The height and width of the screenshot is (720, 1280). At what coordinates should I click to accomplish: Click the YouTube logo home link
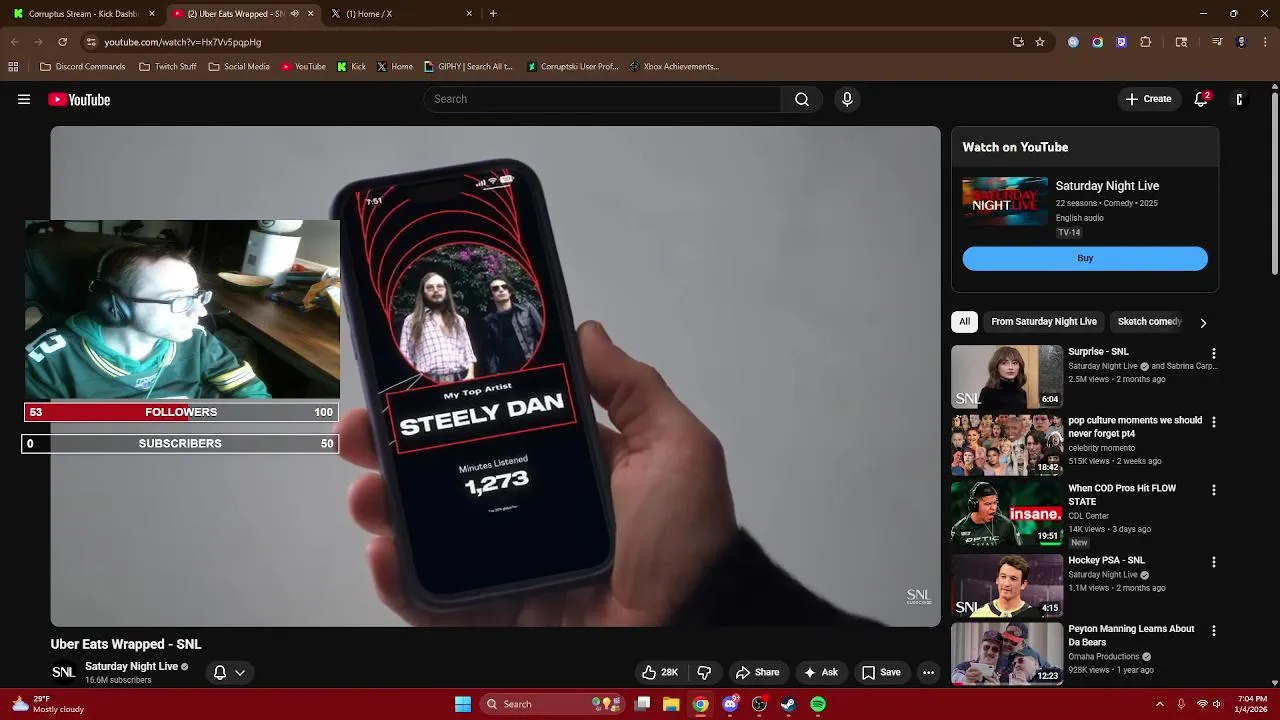pos(79,99)
